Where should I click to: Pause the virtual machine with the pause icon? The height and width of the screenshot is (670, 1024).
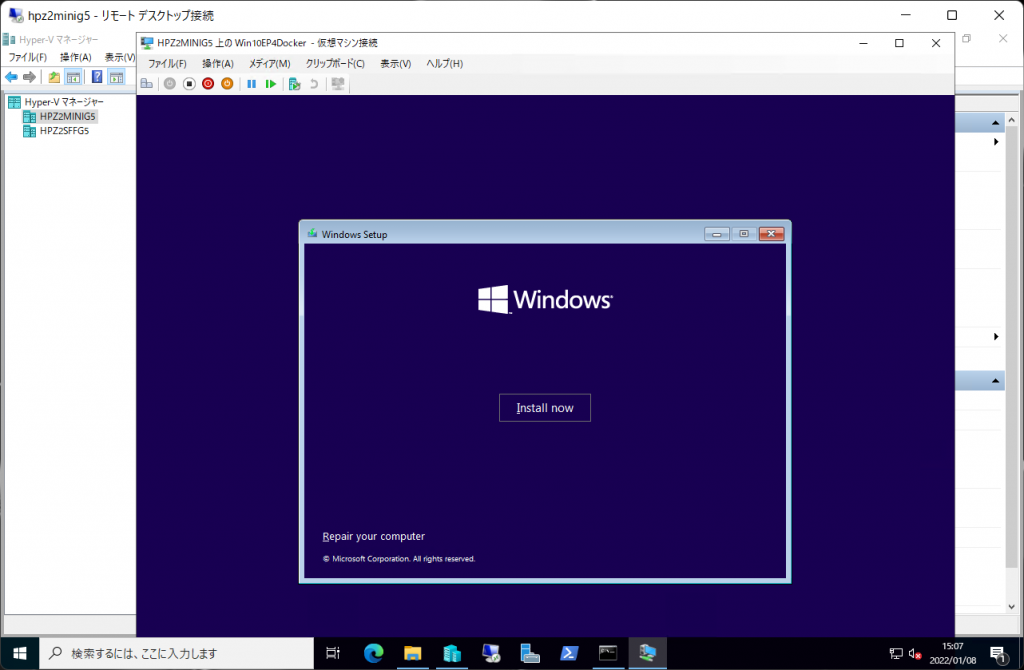pyautogui.click(x=251, y=84)
